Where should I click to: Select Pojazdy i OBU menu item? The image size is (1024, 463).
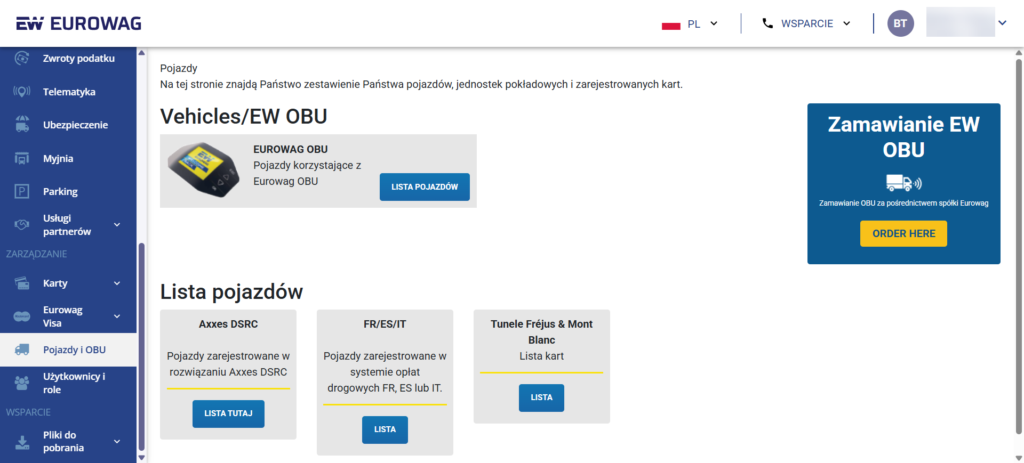tap(68, 349)
